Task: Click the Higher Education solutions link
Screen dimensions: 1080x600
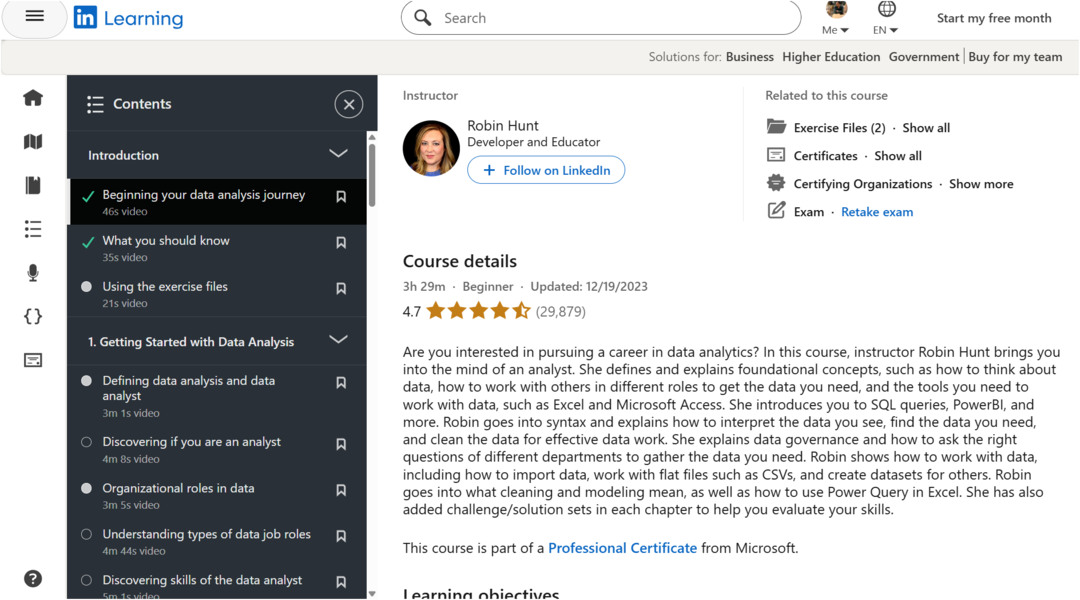Action: point(831,57)
